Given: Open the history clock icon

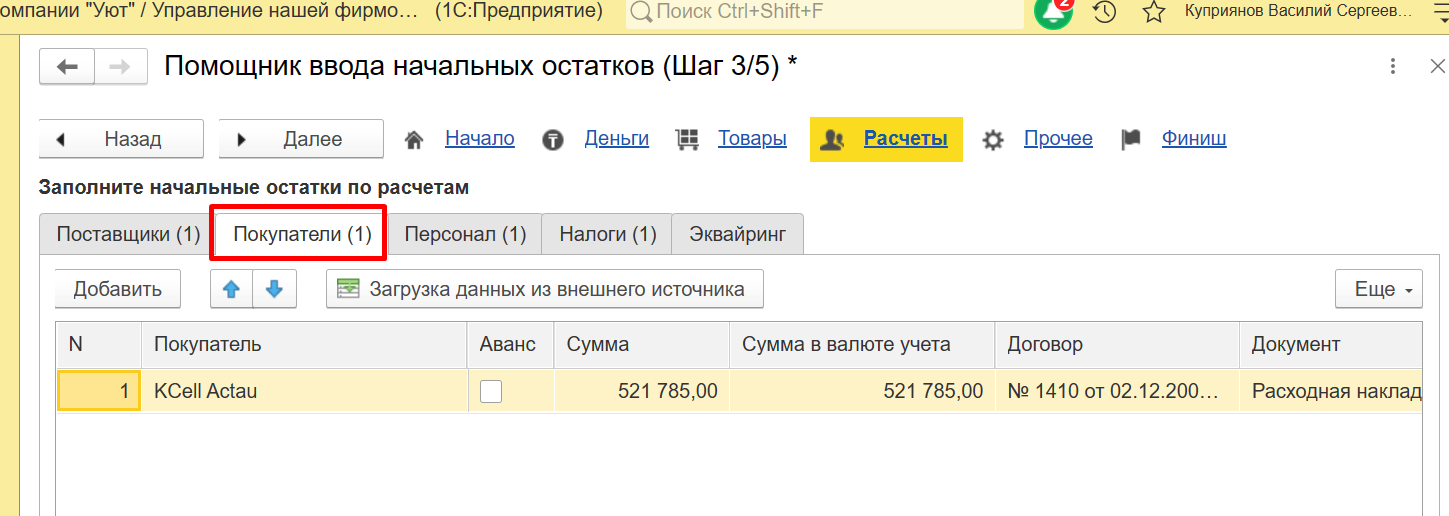Looking at the screenshot, I should pos(1104,12).
